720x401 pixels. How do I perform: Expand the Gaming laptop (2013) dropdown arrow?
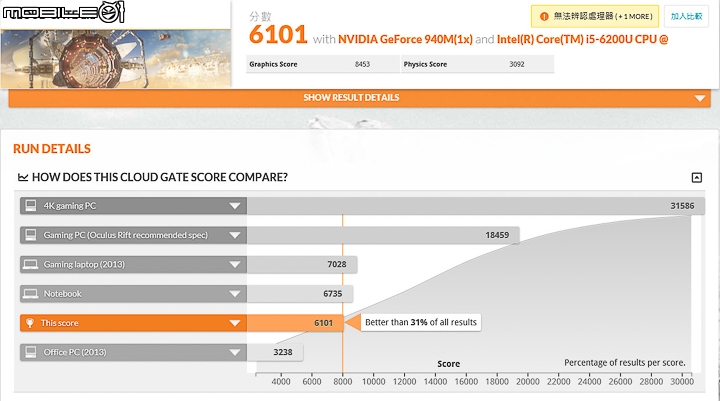235,265
